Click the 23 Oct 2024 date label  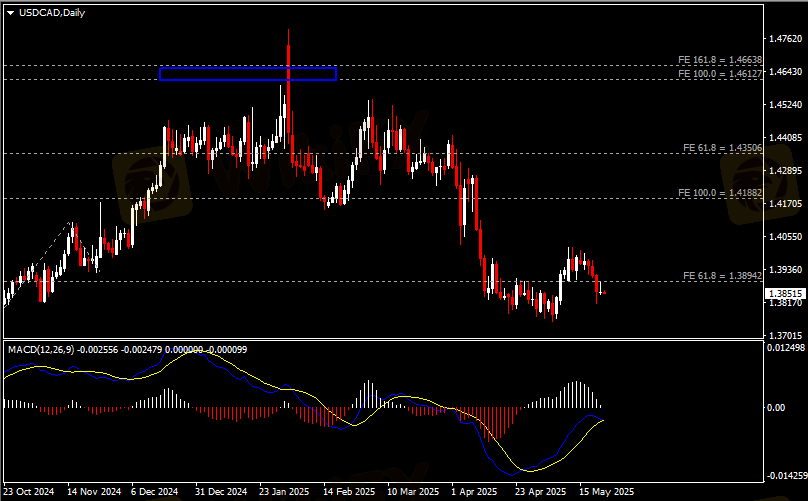click(x=29, y=492)
